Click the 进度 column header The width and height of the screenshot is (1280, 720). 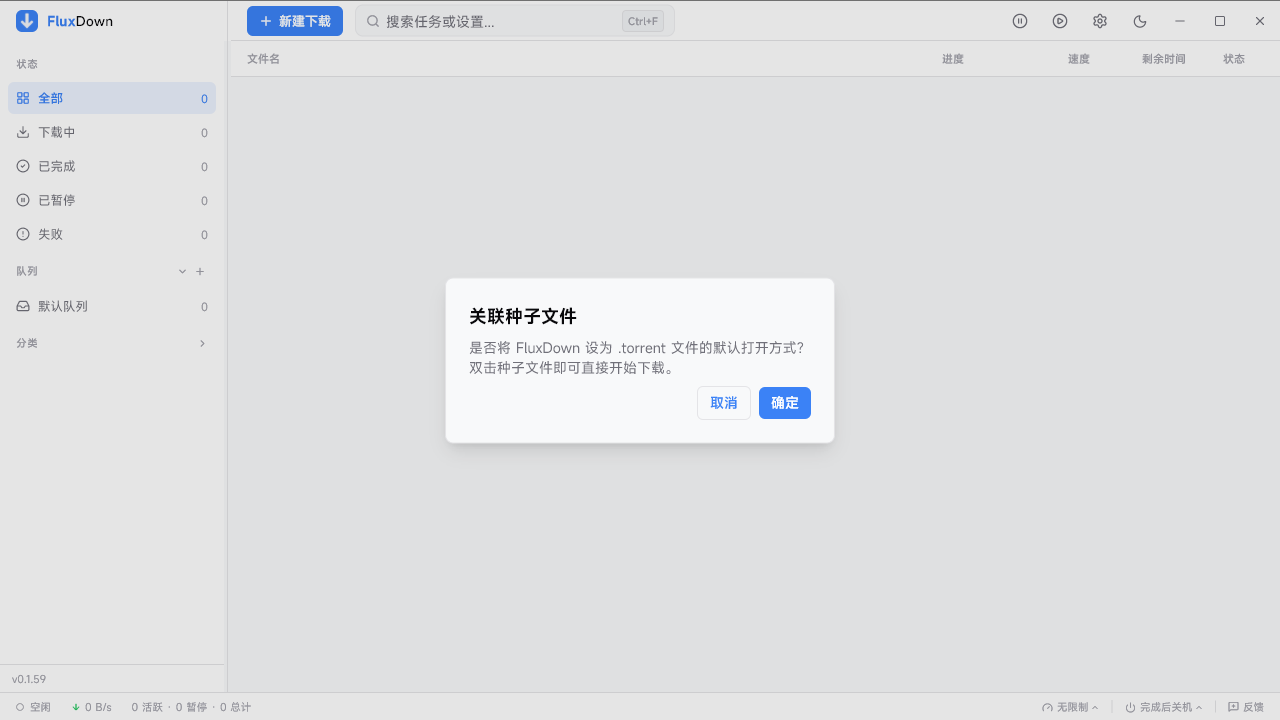[x=953, y=59]
